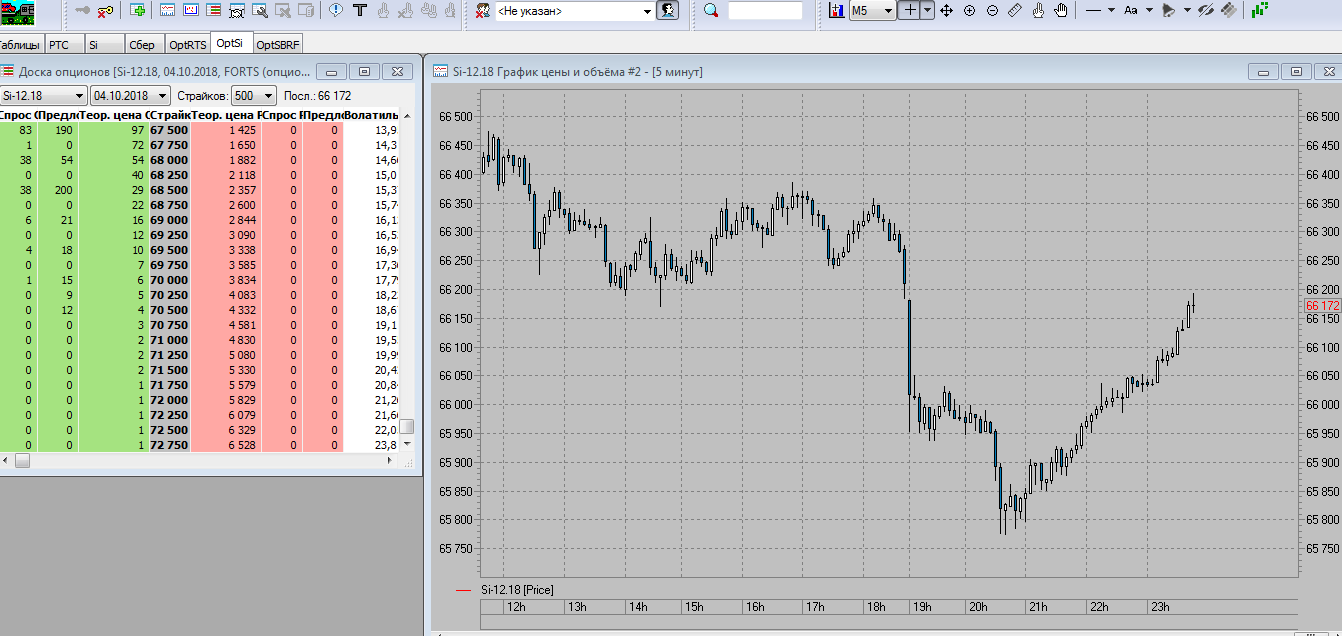Click the Si-12.18 [Price] chart legend
The image size is (1342, 636).
pos(516,590)
